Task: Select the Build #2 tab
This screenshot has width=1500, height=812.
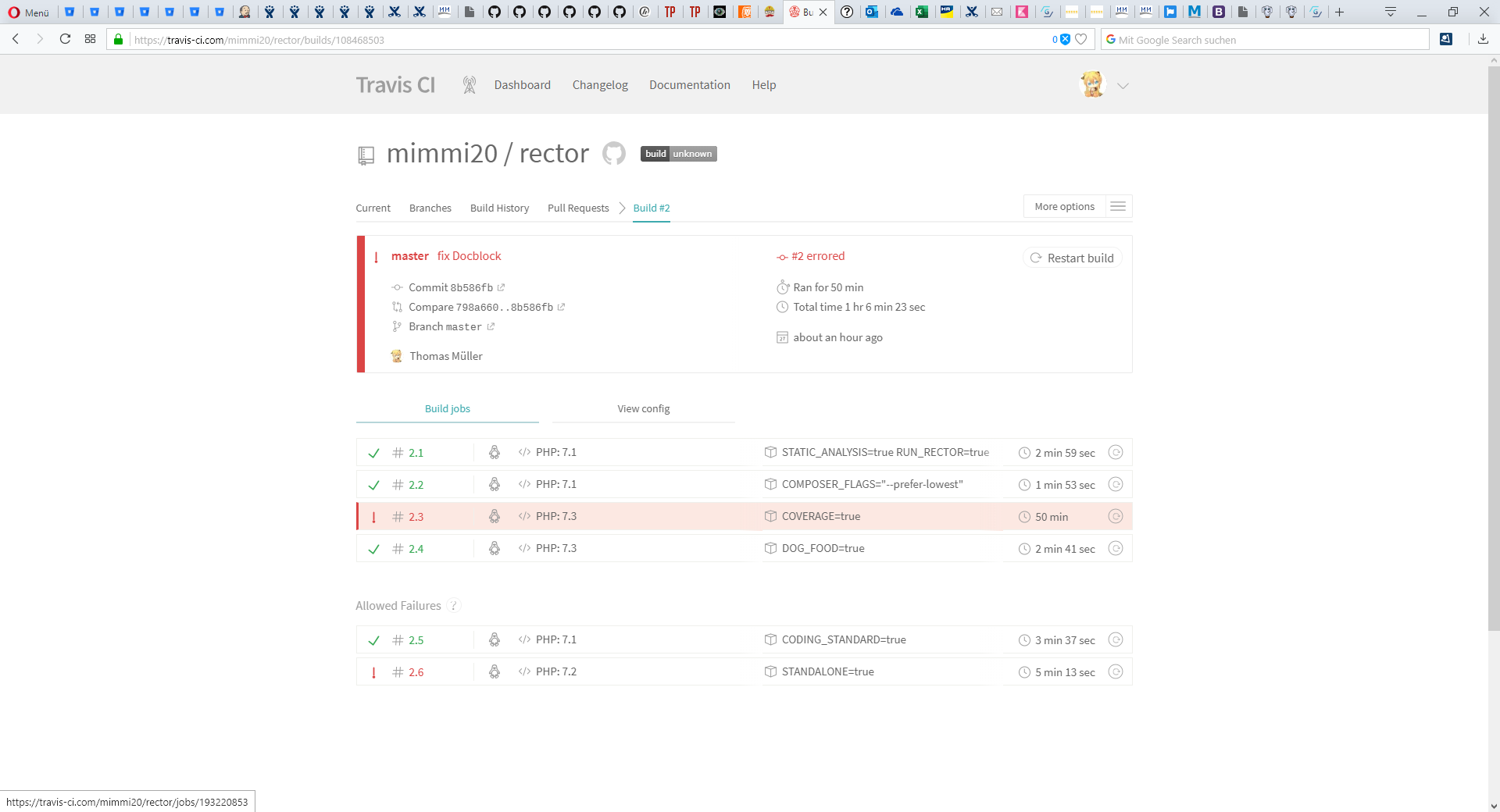Action: point(652,208)
